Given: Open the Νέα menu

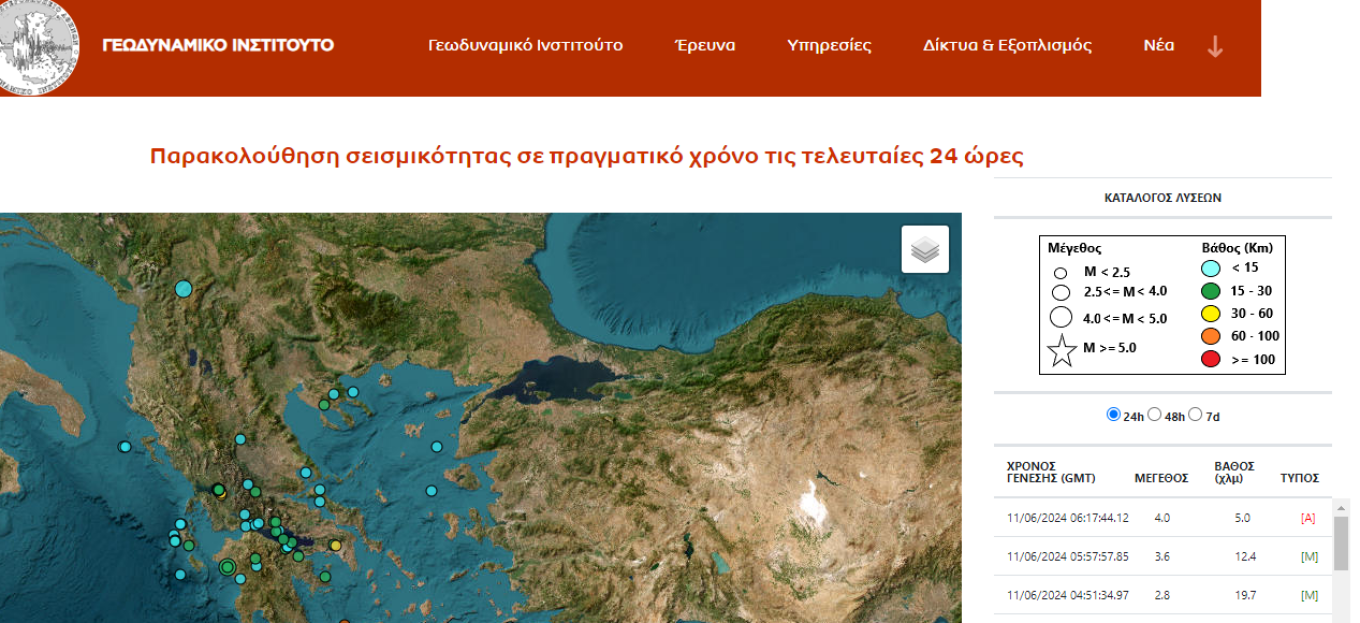Looking at the screenshot, I should (1159, 45).
